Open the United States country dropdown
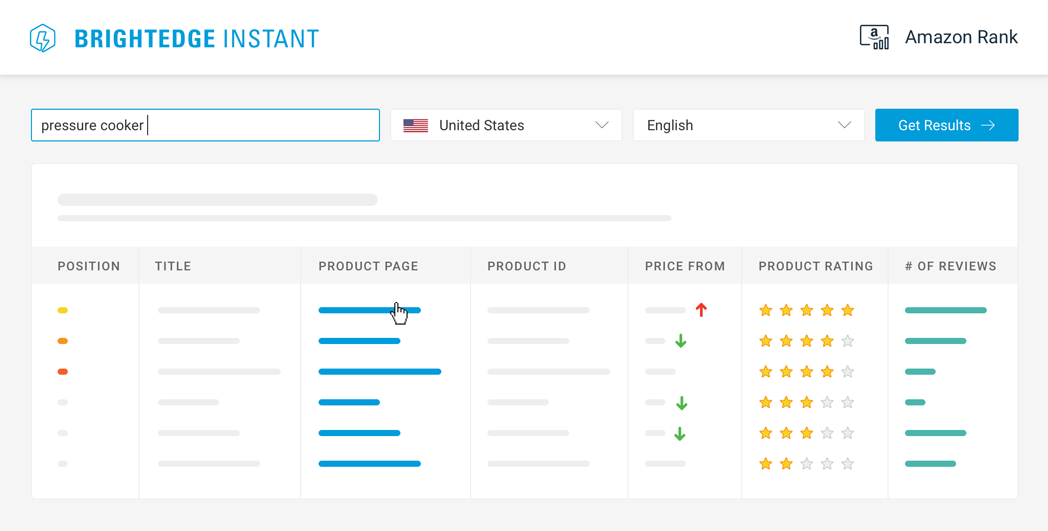The height and width of the screenshot is (531, 1048). tap(506, 125)
